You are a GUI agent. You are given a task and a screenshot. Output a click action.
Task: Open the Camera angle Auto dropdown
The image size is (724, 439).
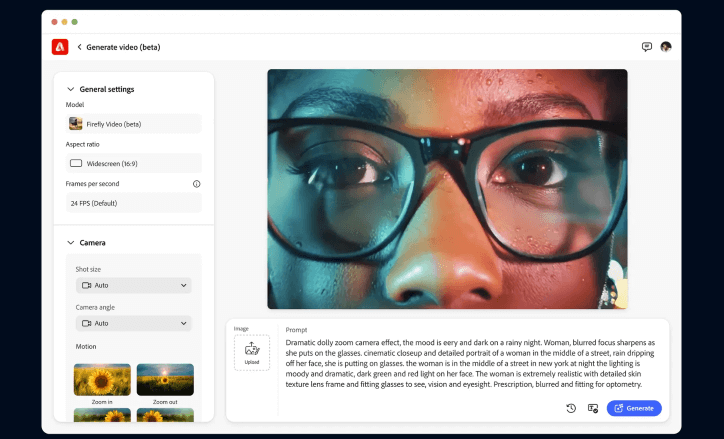point(133,323)
